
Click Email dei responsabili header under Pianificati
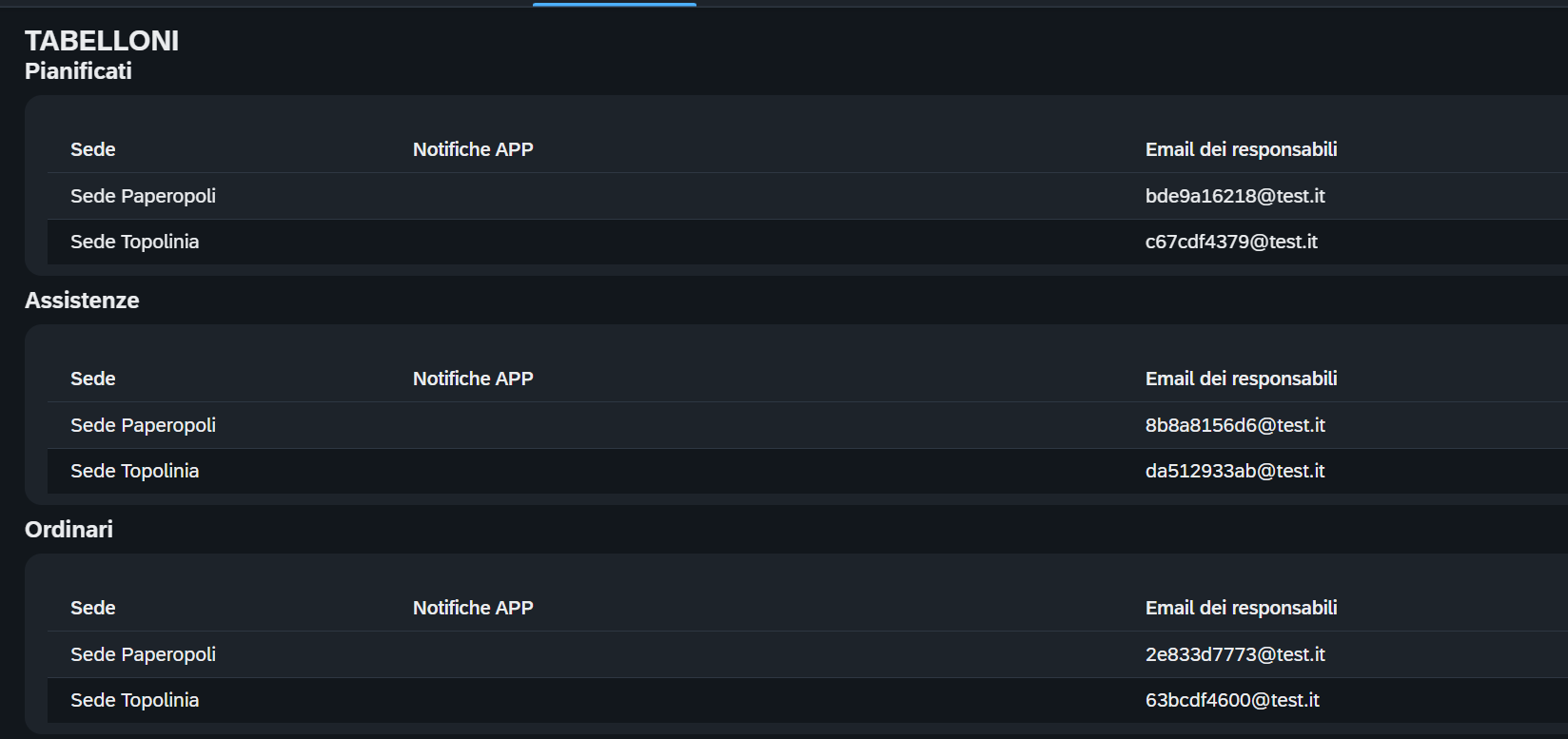1241,149
